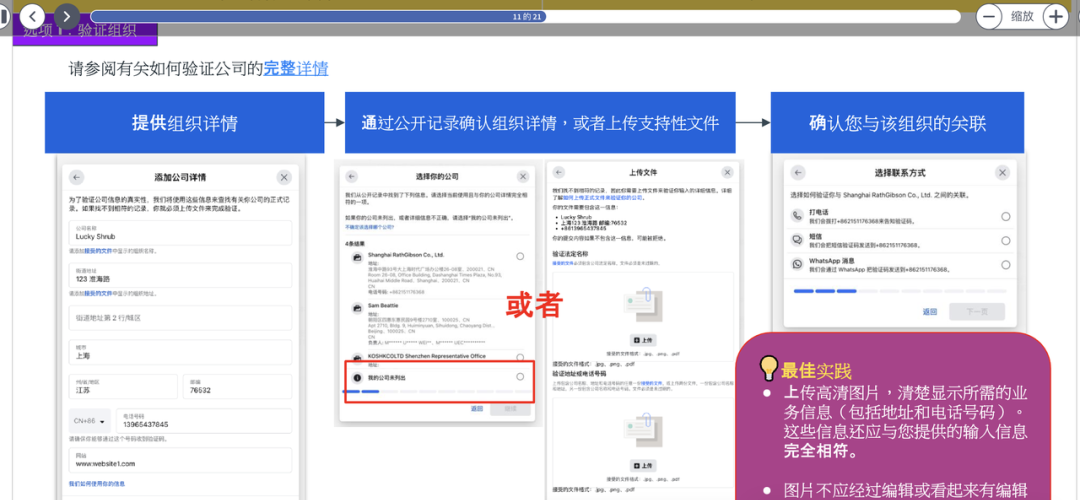Viewport: 1080px width, 500px height.
Task: Click back arrow in 选择你的公司 dialog
Action: pyautogui.click(x=353, y=176)
